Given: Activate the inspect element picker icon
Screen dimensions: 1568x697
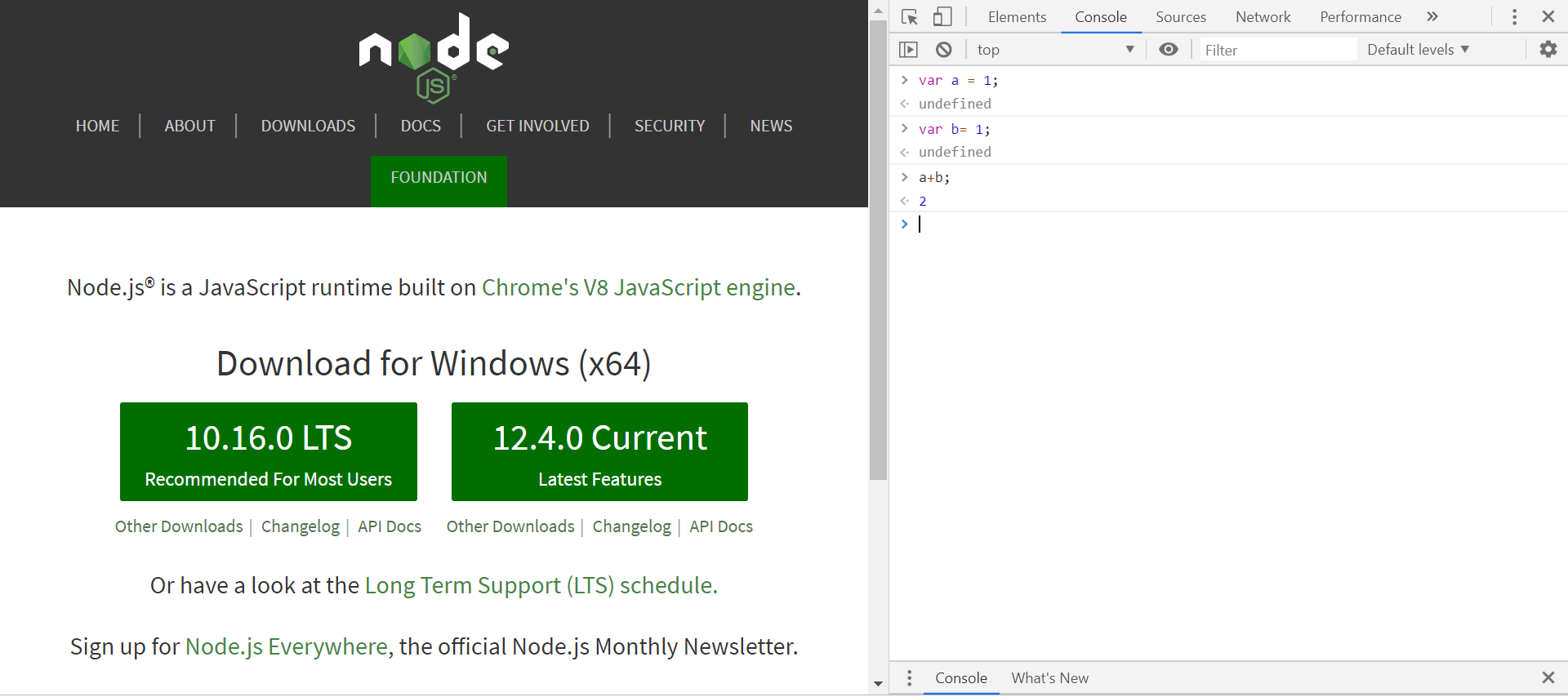Looking at the screenshot, I should point(910,17).
